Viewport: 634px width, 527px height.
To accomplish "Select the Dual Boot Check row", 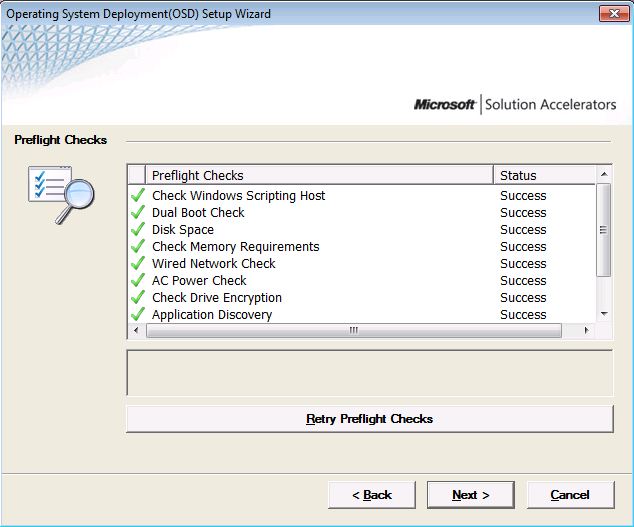I will pos(362,212).
